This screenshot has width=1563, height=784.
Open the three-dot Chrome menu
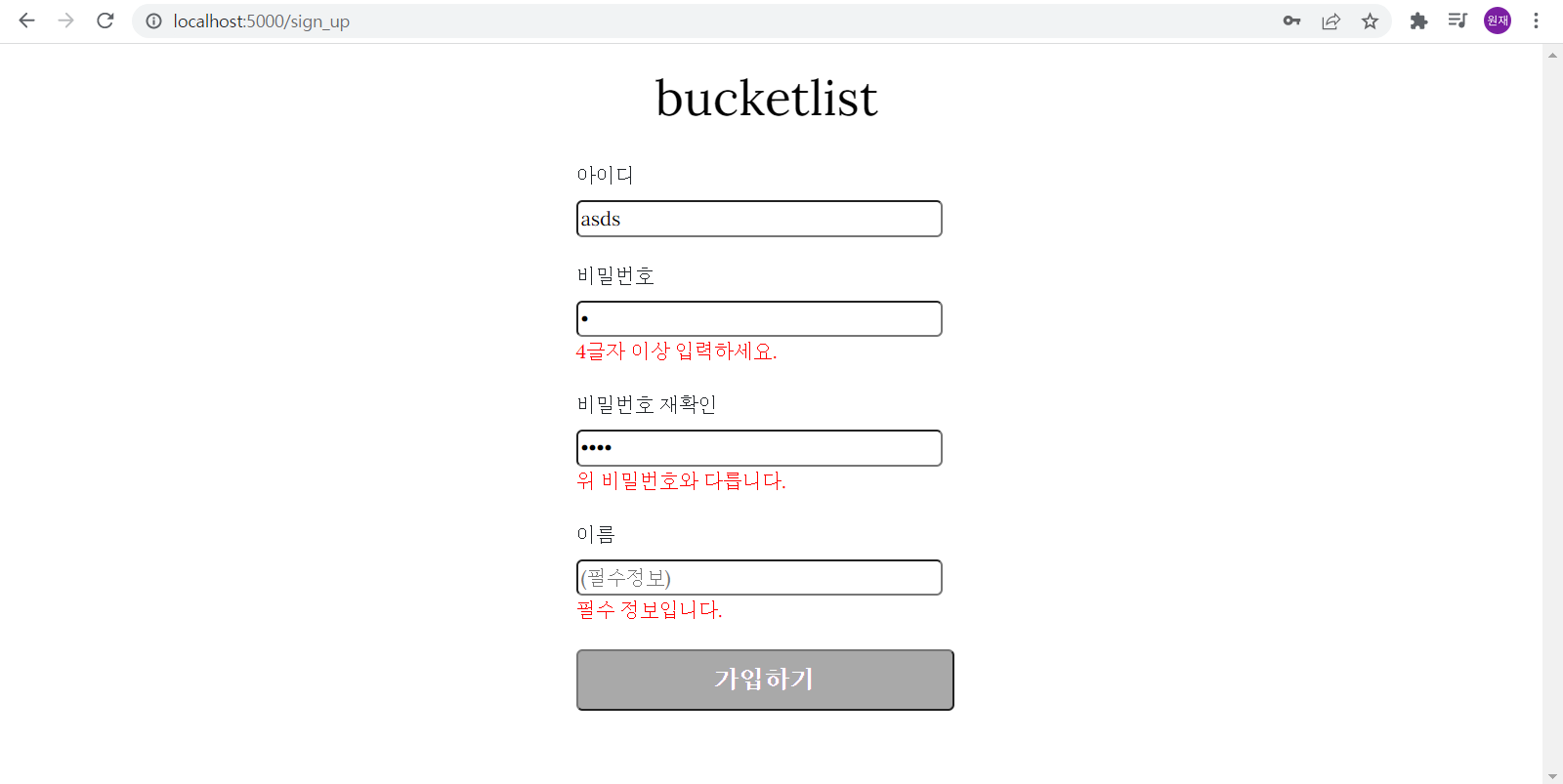(1536, 21)
